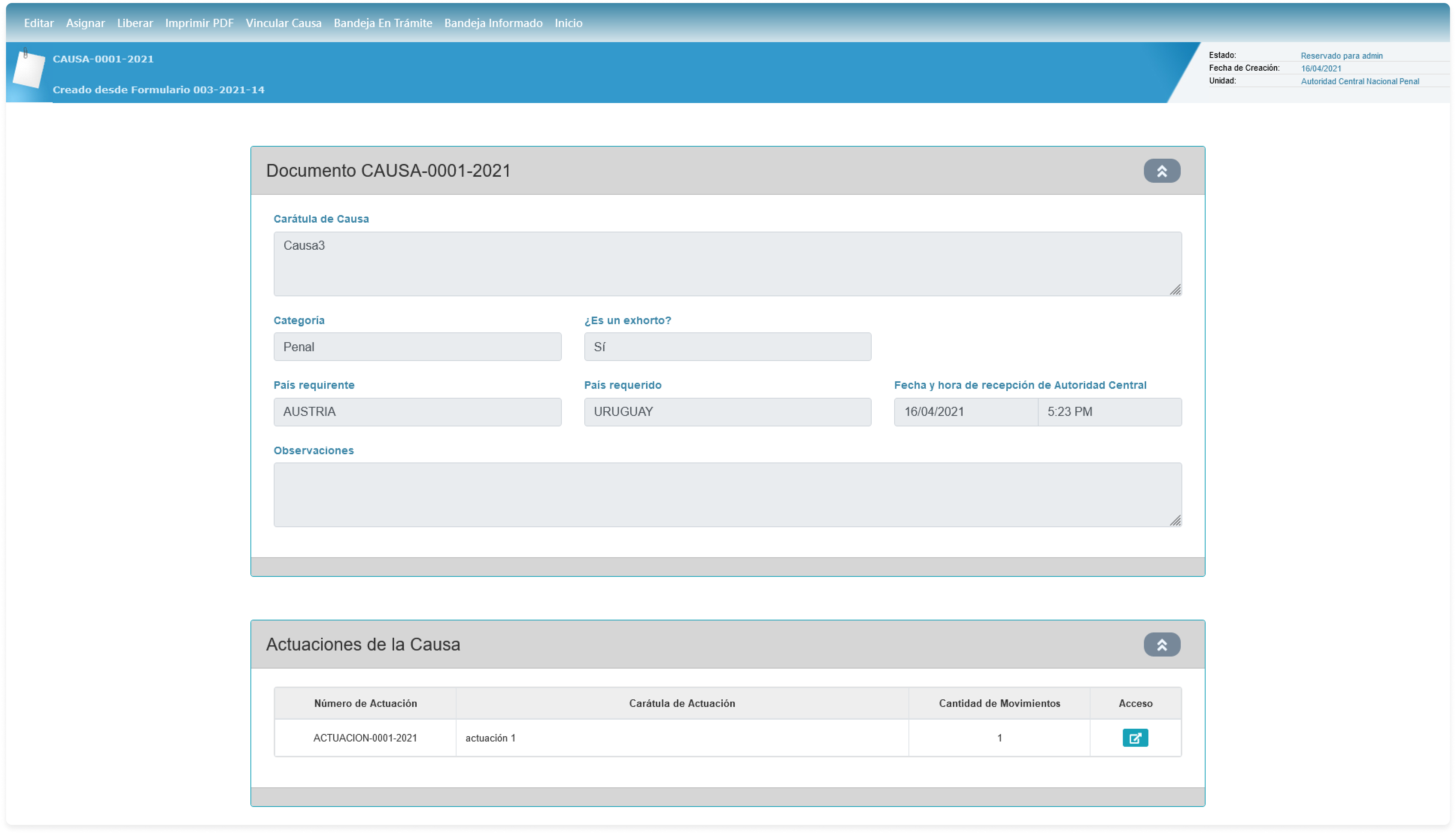Click the País requerido field showing URUGUAY

click(727, 412)
